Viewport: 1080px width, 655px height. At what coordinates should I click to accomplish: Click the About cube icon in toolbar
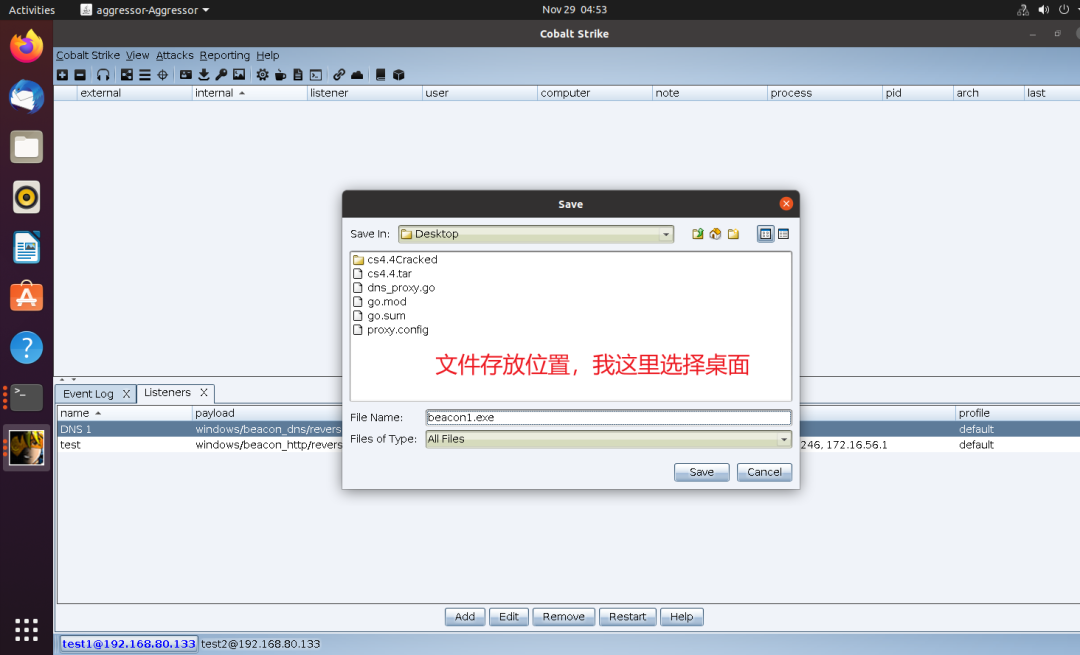(398, 75)
